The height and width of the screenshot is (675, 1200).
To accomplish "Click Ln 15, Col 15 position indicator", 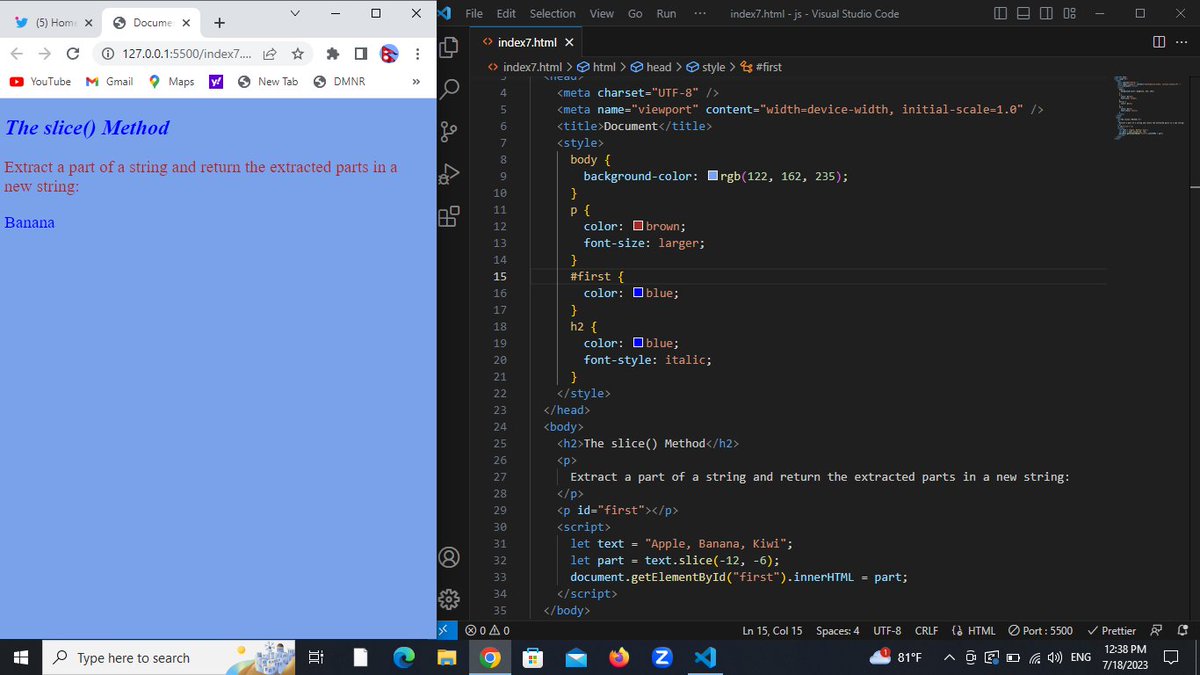I will tap(772, 631).
